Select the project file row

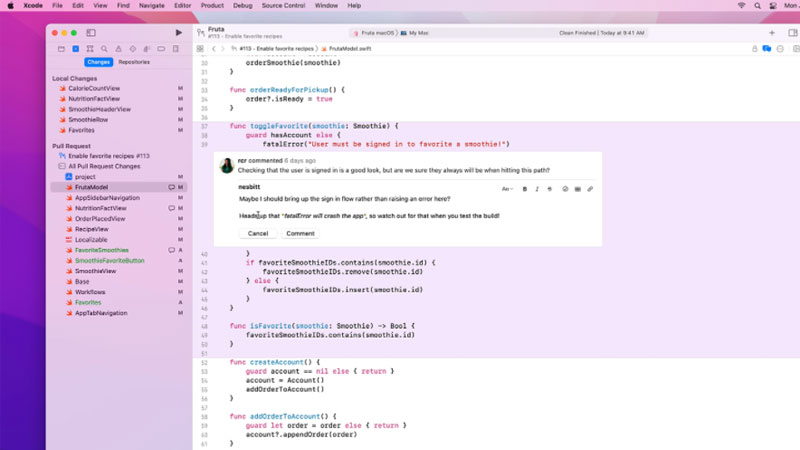pyautogui.click(x=85, y=177)
